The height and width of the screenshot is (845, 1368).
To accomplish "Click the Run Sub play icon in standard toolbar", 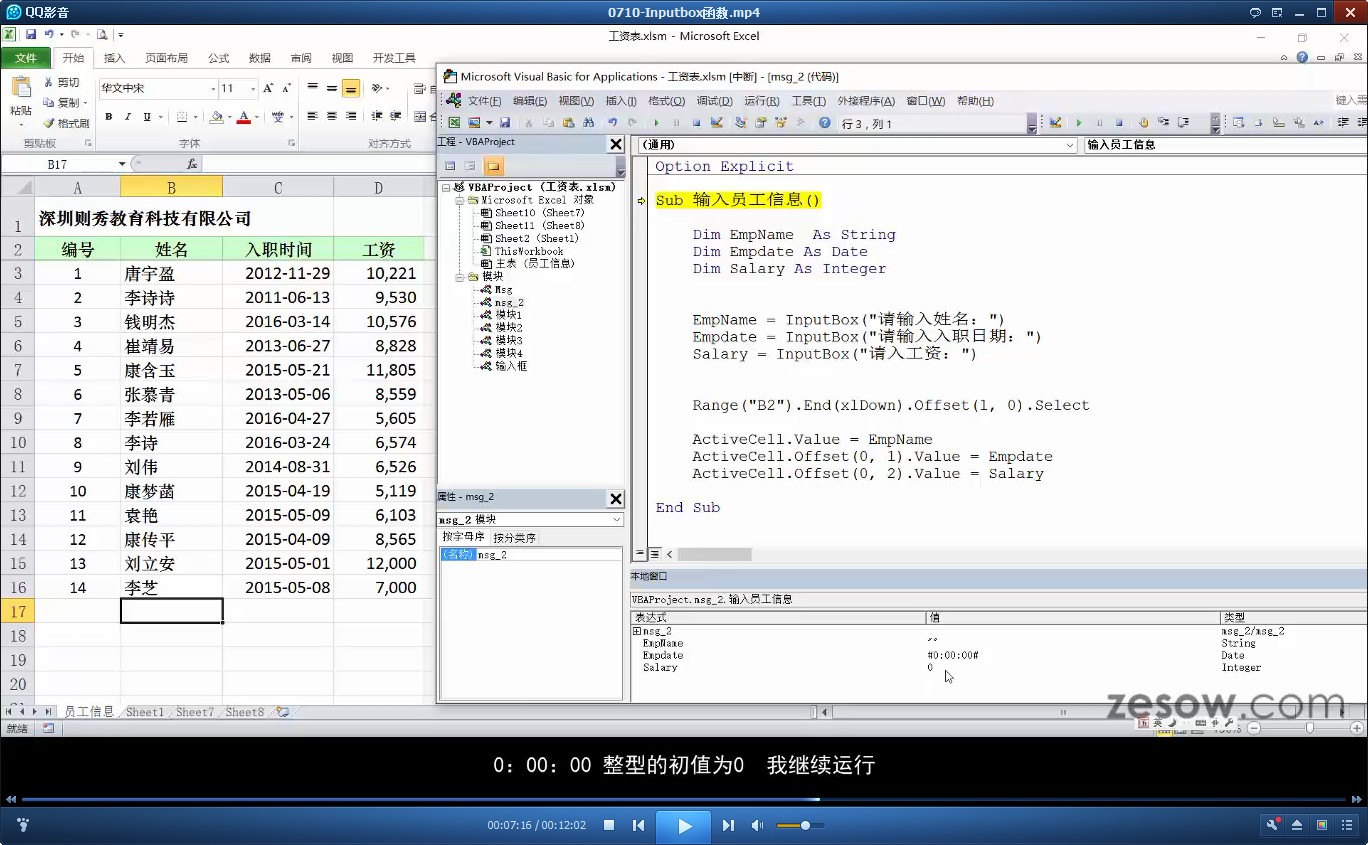I will (656, 123).
